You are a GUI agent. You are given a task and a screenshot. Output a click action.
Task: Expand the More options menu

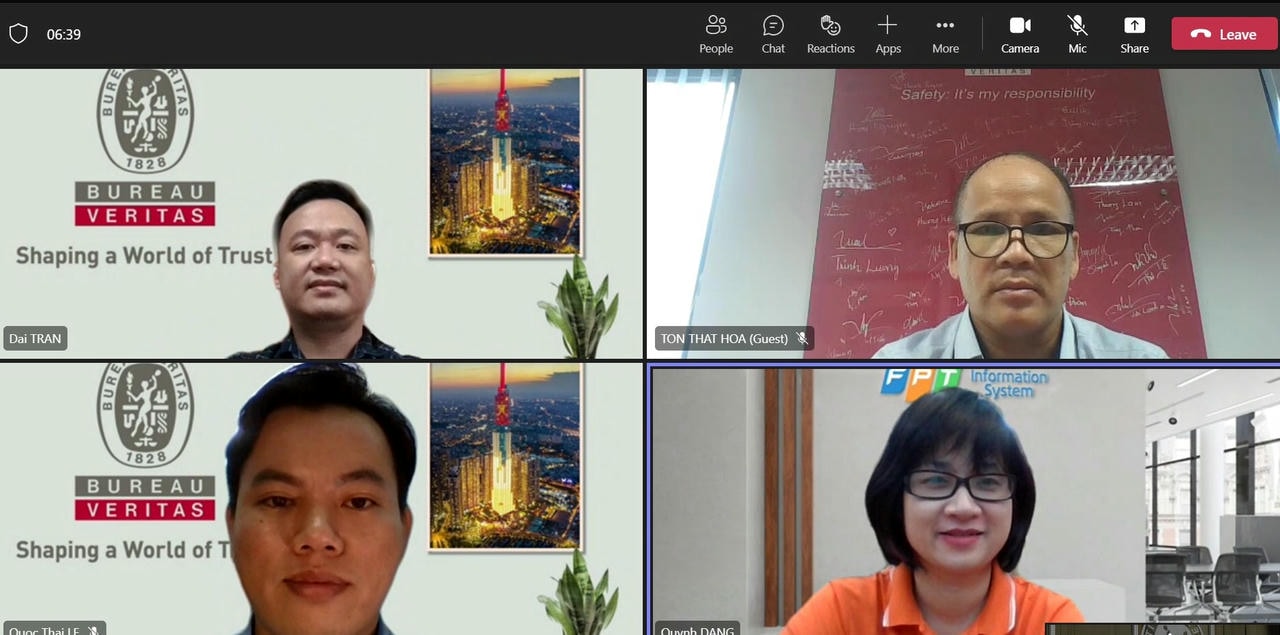[x=945, y=34]
